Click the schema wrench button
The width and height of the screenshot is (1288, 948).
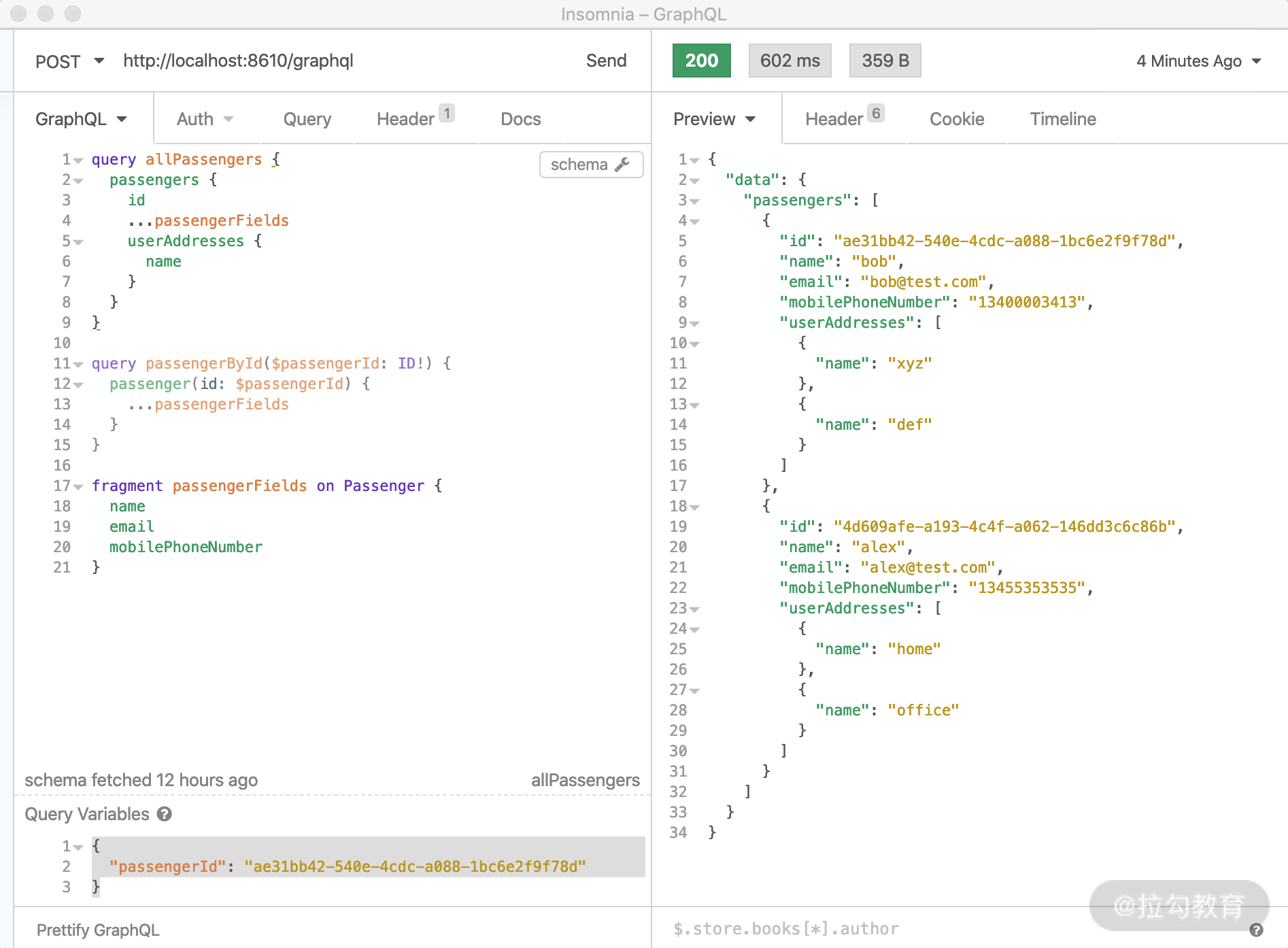tap(591, 165)
